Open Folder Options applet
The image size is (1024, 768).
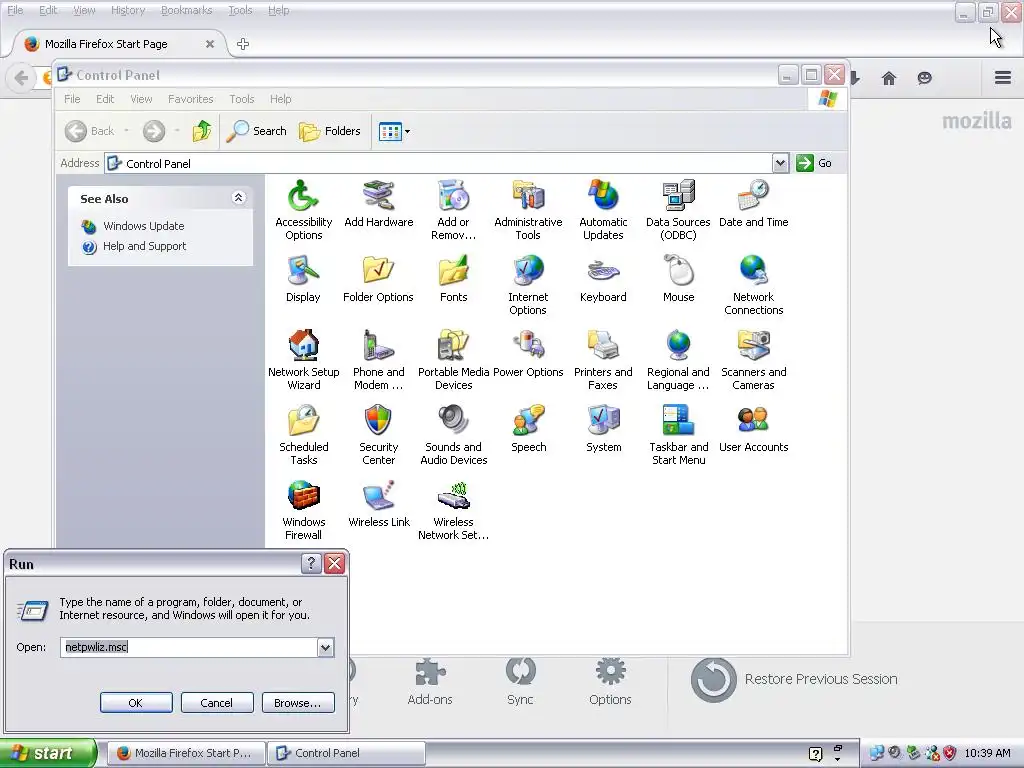pos(378,279)
